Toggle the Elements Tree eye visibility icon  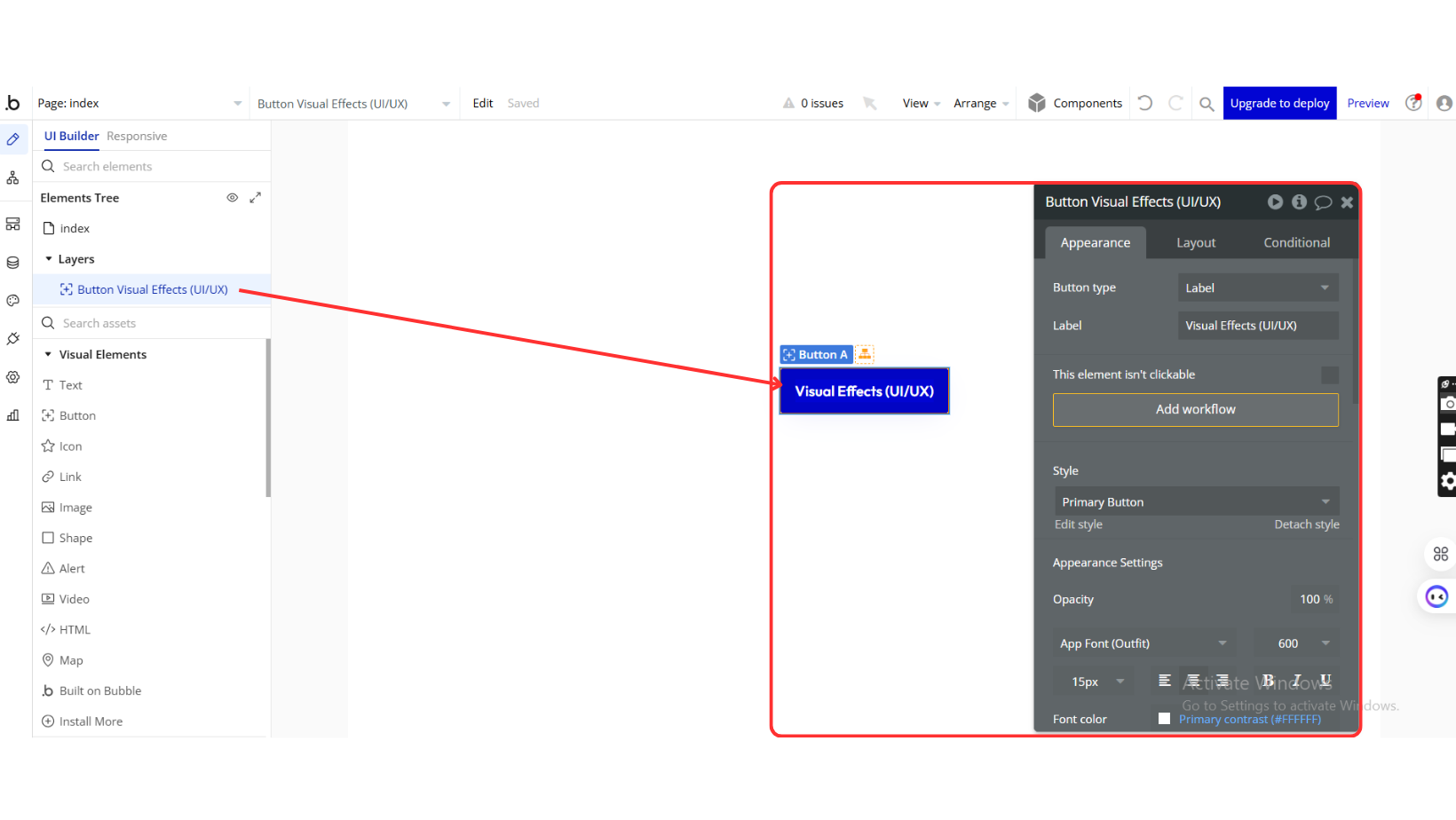(x=232, y=198)
